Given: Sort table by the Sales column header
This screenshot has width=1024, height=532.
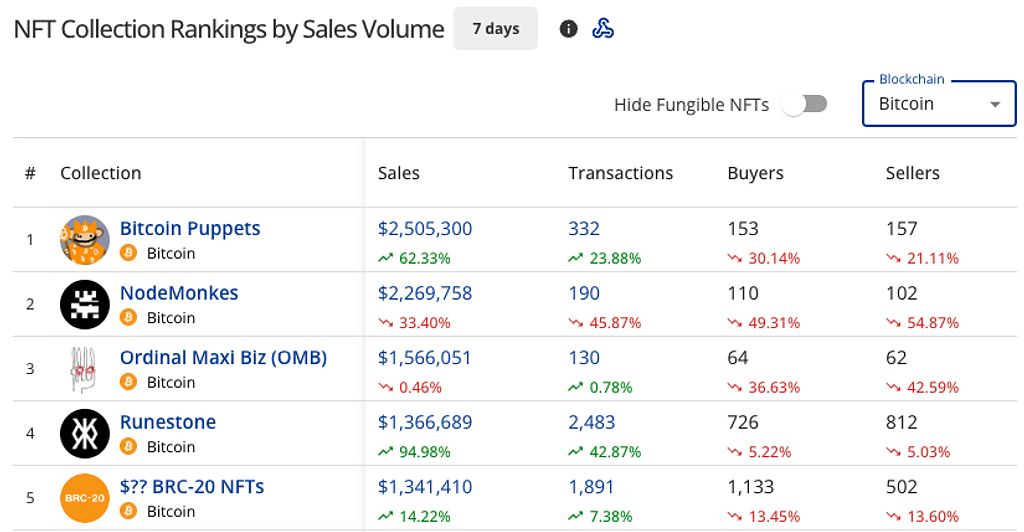Looking at the screenshot, I should (399, 173).
